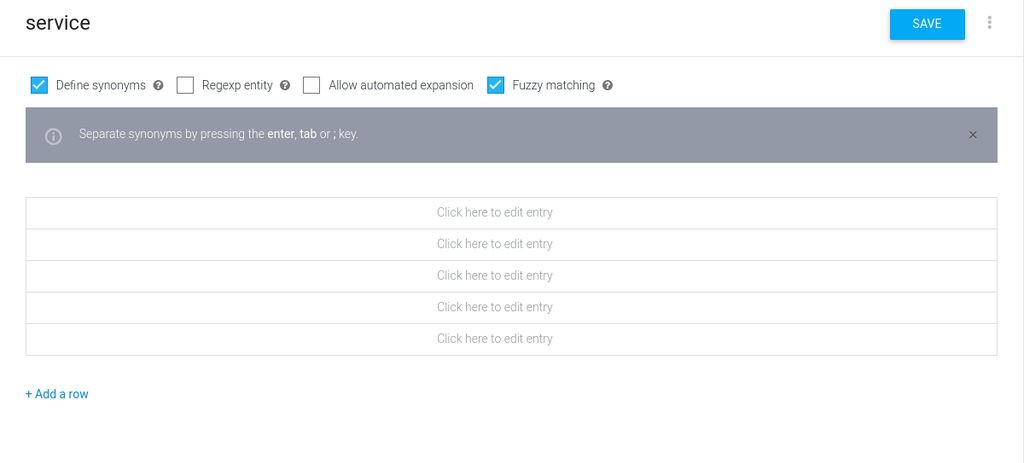The width and height of the screenshot is (1024, 463).
Task: Disable the Fuzzy matching checkbox
Action: pos(496,85)
